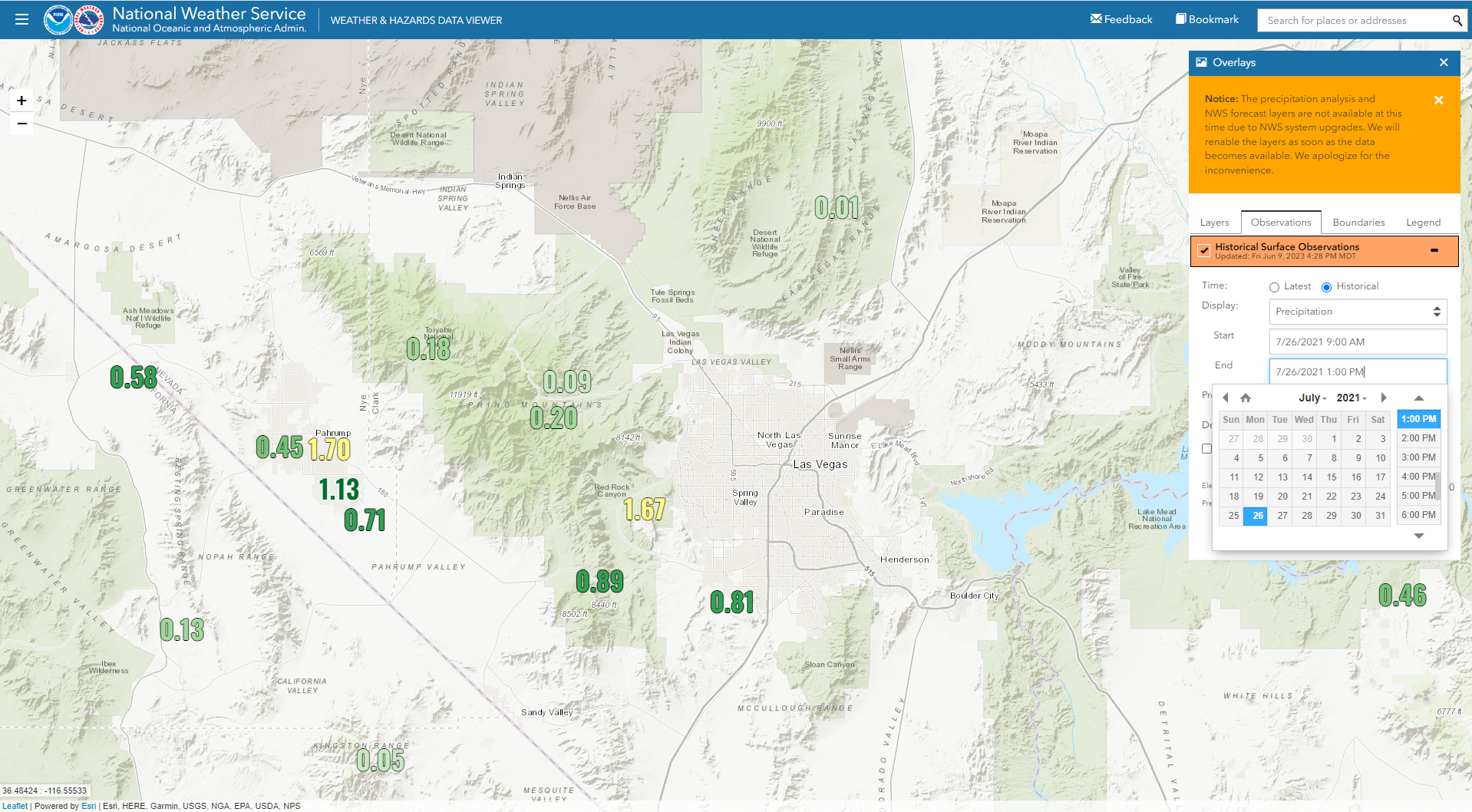Open the Display Precipitation dropdown
This screenshot has width=1472, height=812.
click(1357, 312)
